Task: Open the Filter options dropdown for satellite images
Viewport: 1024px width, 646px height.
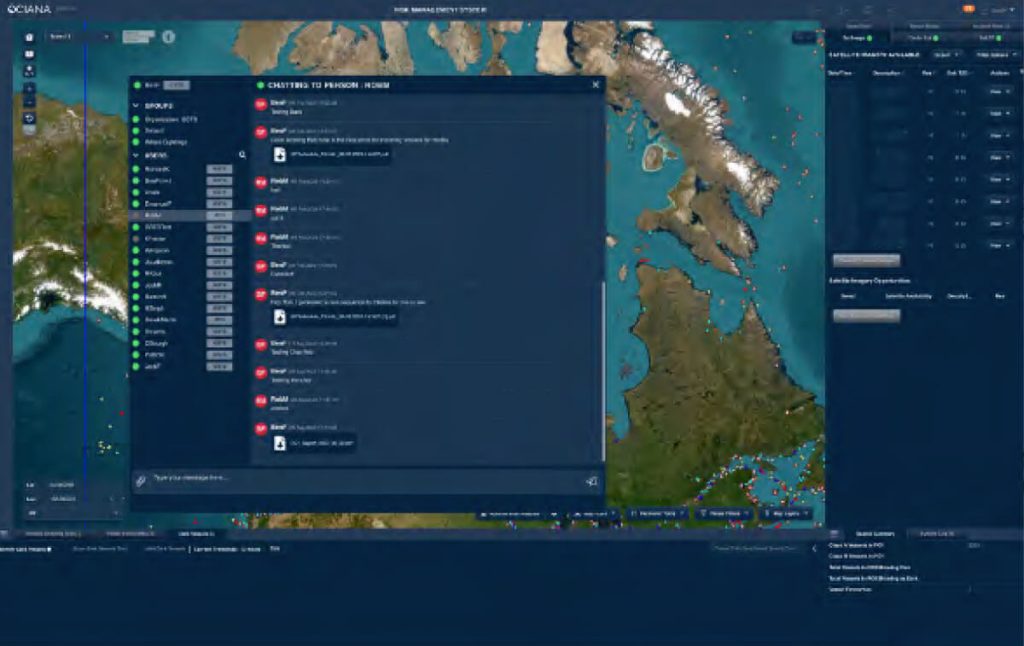Action: click(x=993, y=54)
